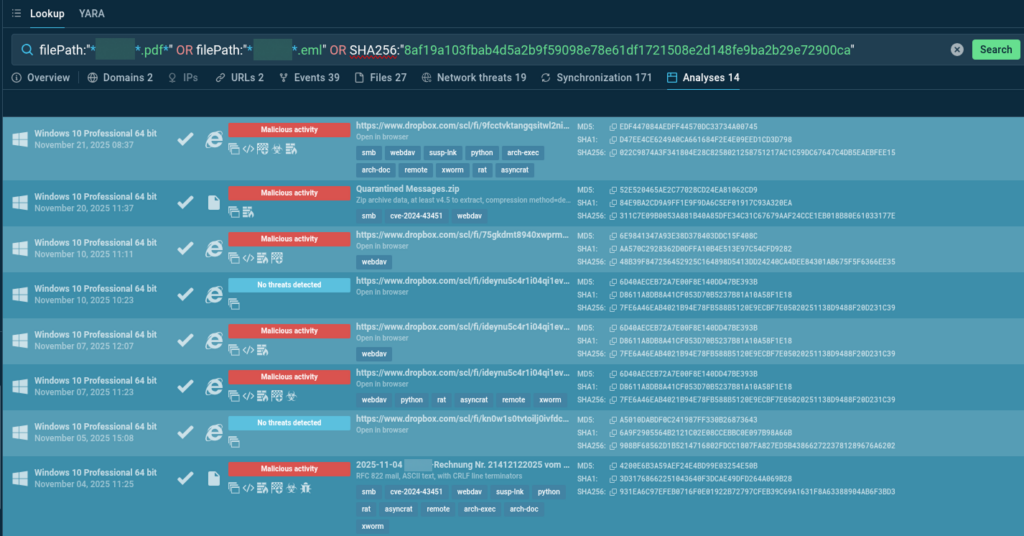Click inside the lookup query input field
The height and width of the screenshot is (536, 1024).
pyautogui.click(x=600, y=49)
